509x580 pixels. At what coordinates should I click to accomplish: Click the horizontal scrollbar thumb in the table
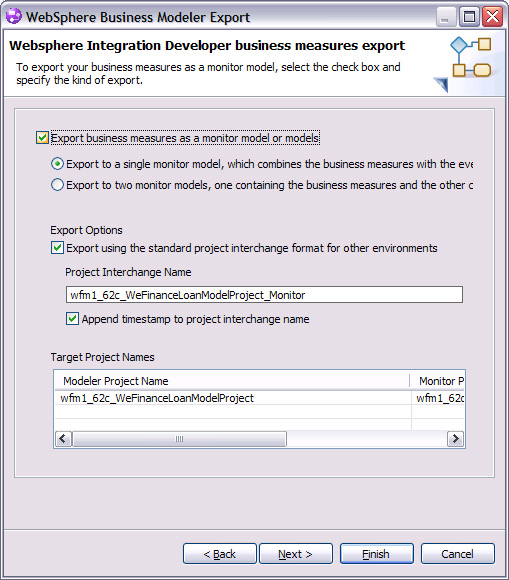(x=179, y=439)
